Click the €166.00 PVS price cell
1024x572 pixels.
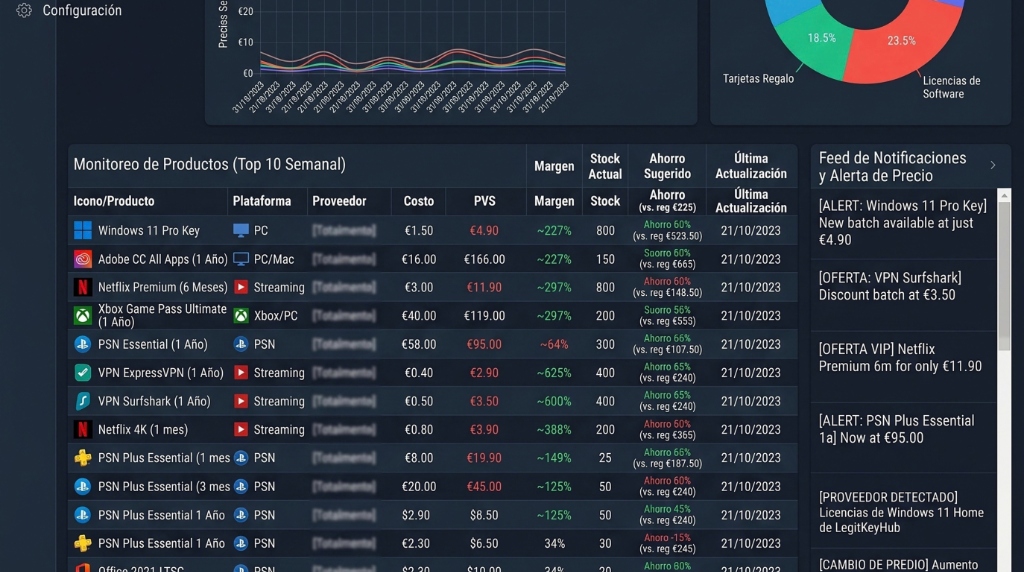tap(484, 259)
